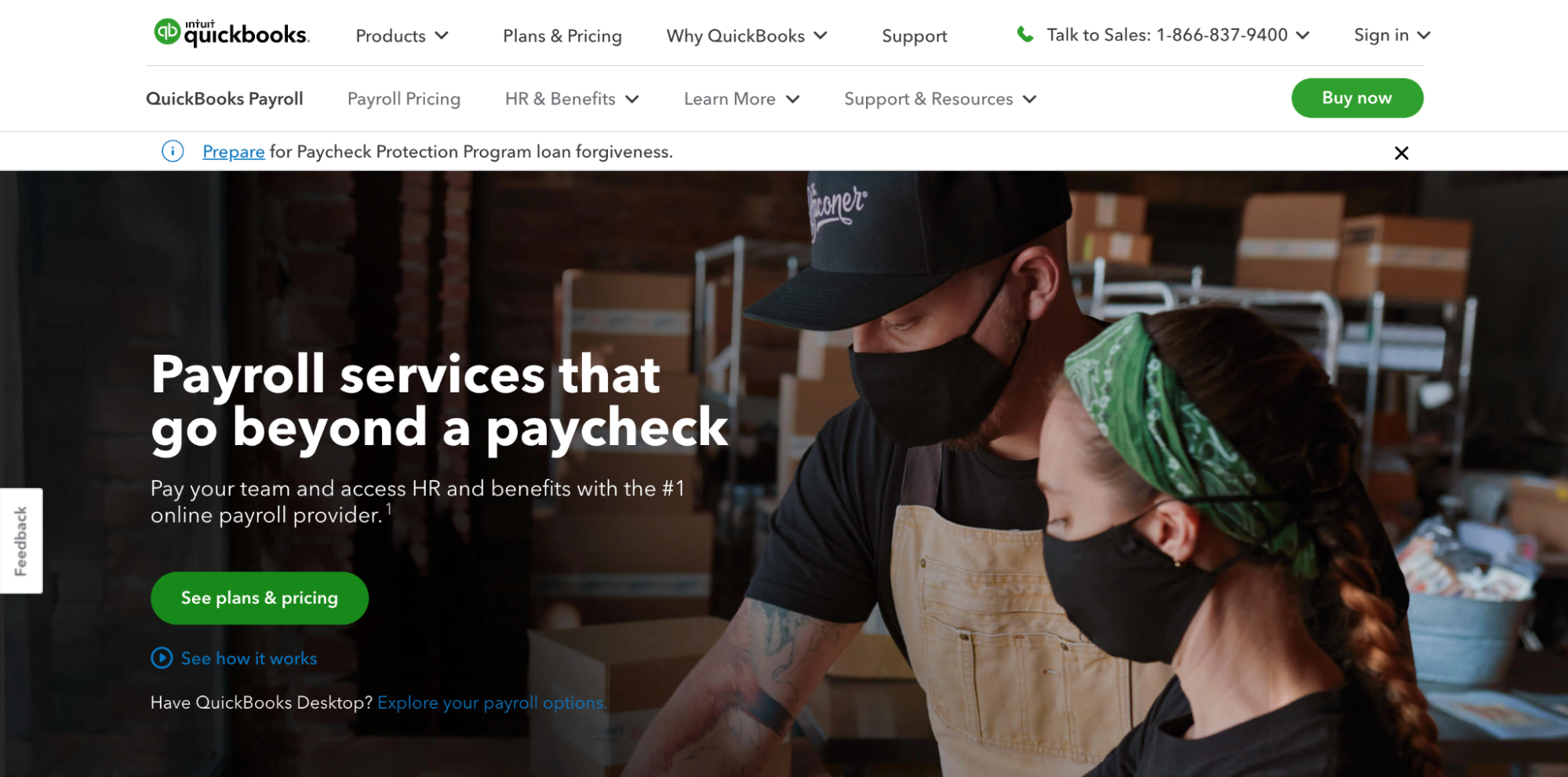Expand the Sign in dropdown

click(1392, 35)
